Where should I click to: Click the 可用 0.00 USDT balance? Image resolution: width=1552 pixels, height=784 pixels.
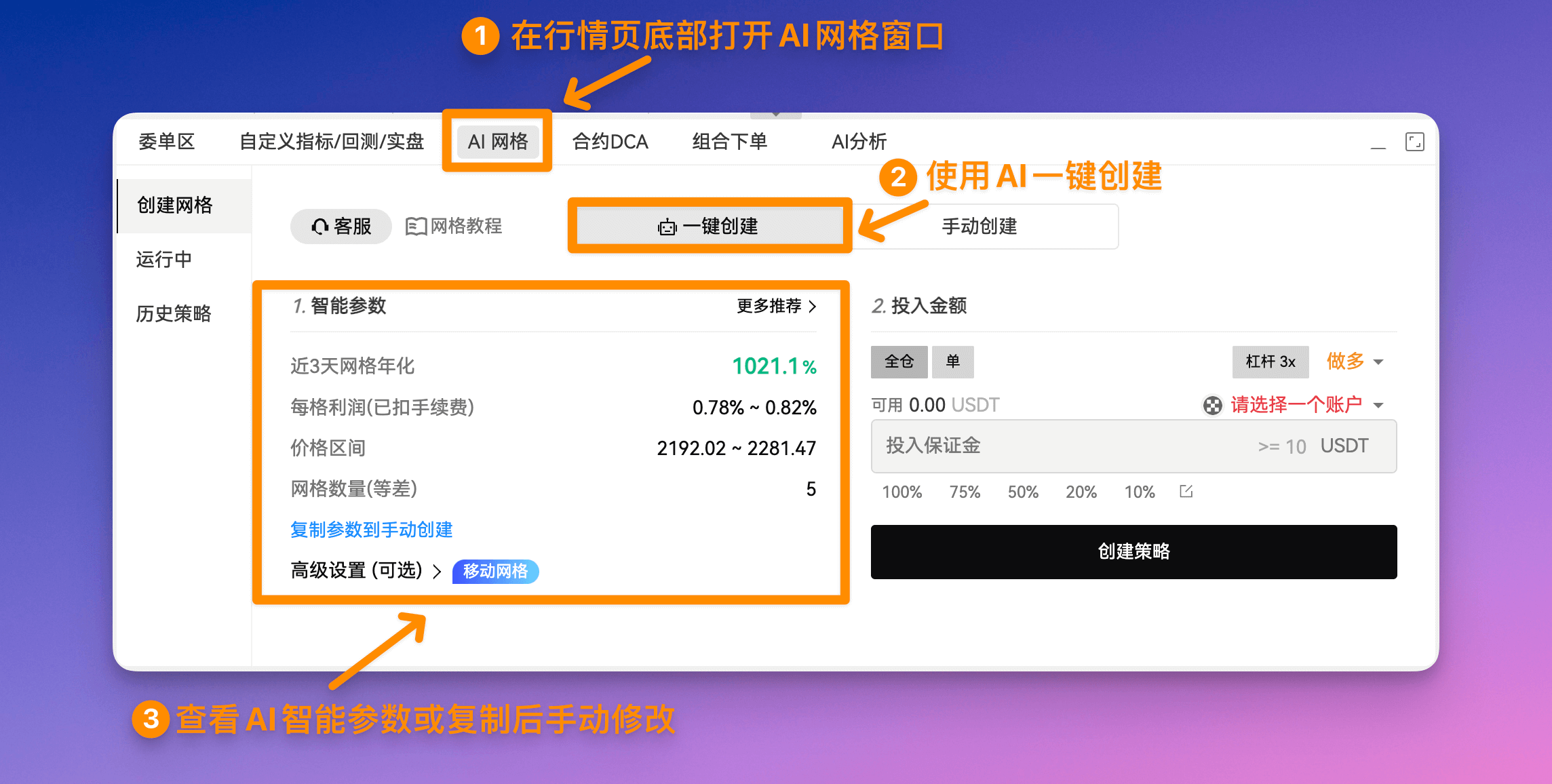click(x=935, y=405)
